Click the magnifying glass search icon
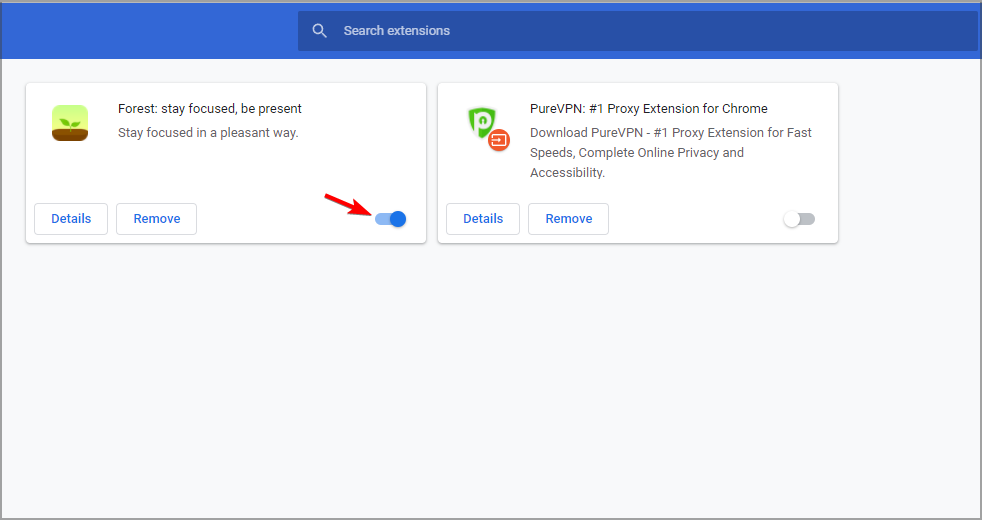The width and height of the screenshot is (982, 520). [x=319, y=31]
